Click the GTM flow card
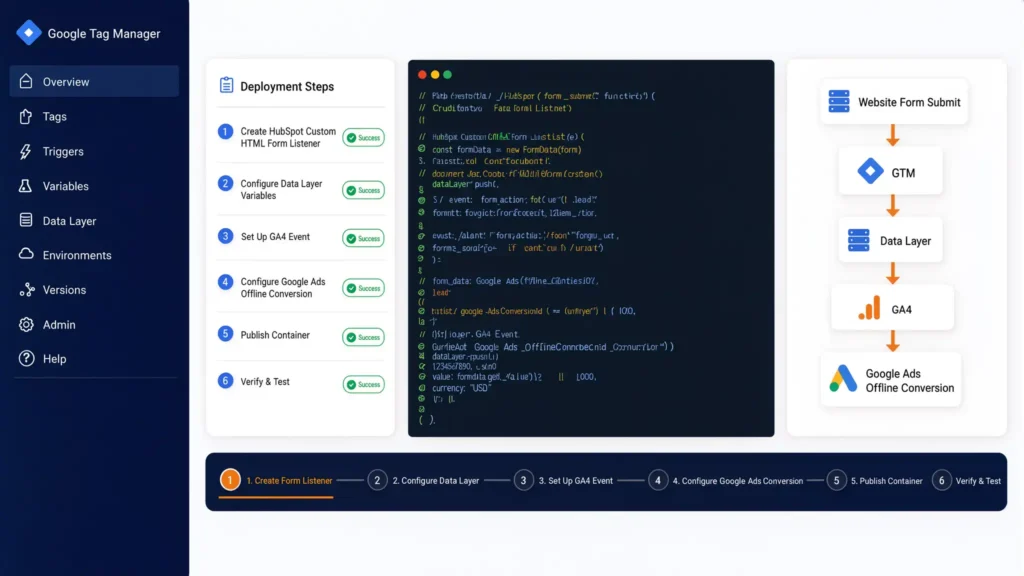This screenshot has width=1024, height=576. (890, 172)
